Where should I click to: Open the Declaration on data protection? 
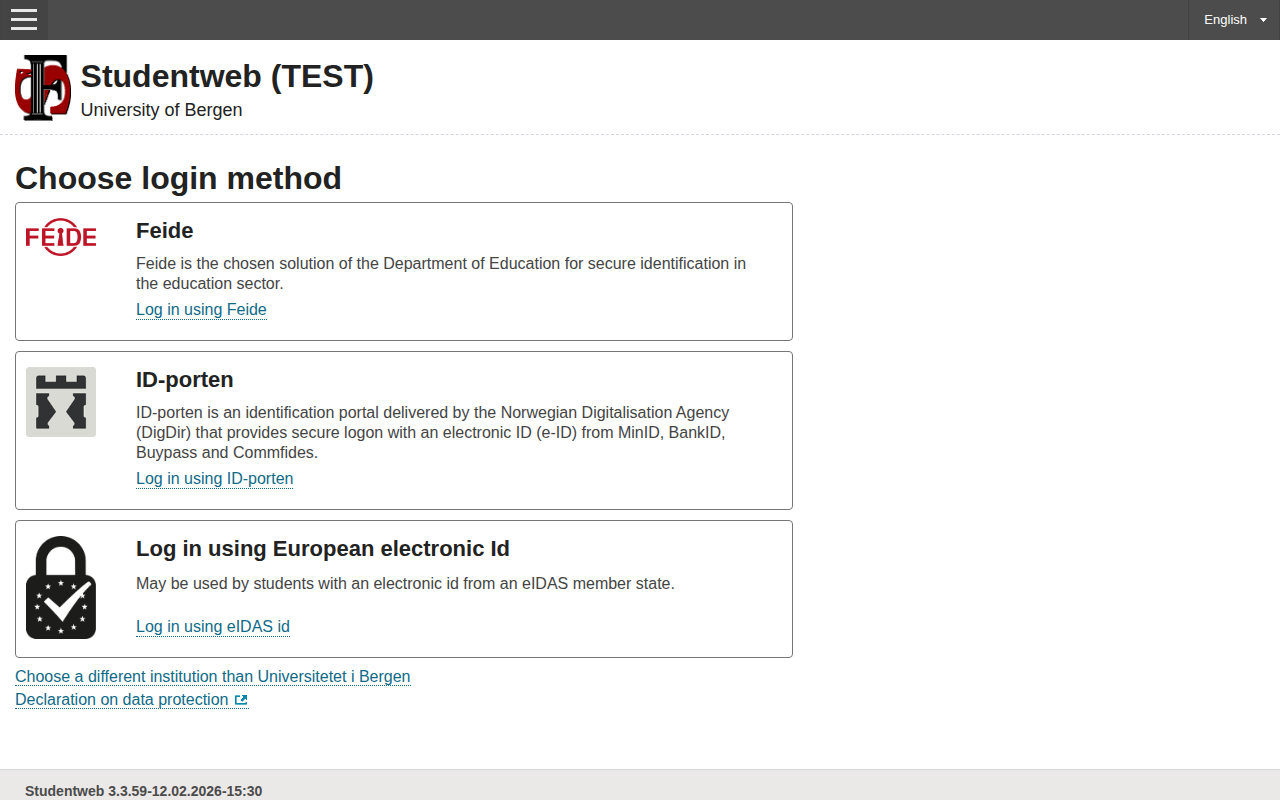[123, 699]
